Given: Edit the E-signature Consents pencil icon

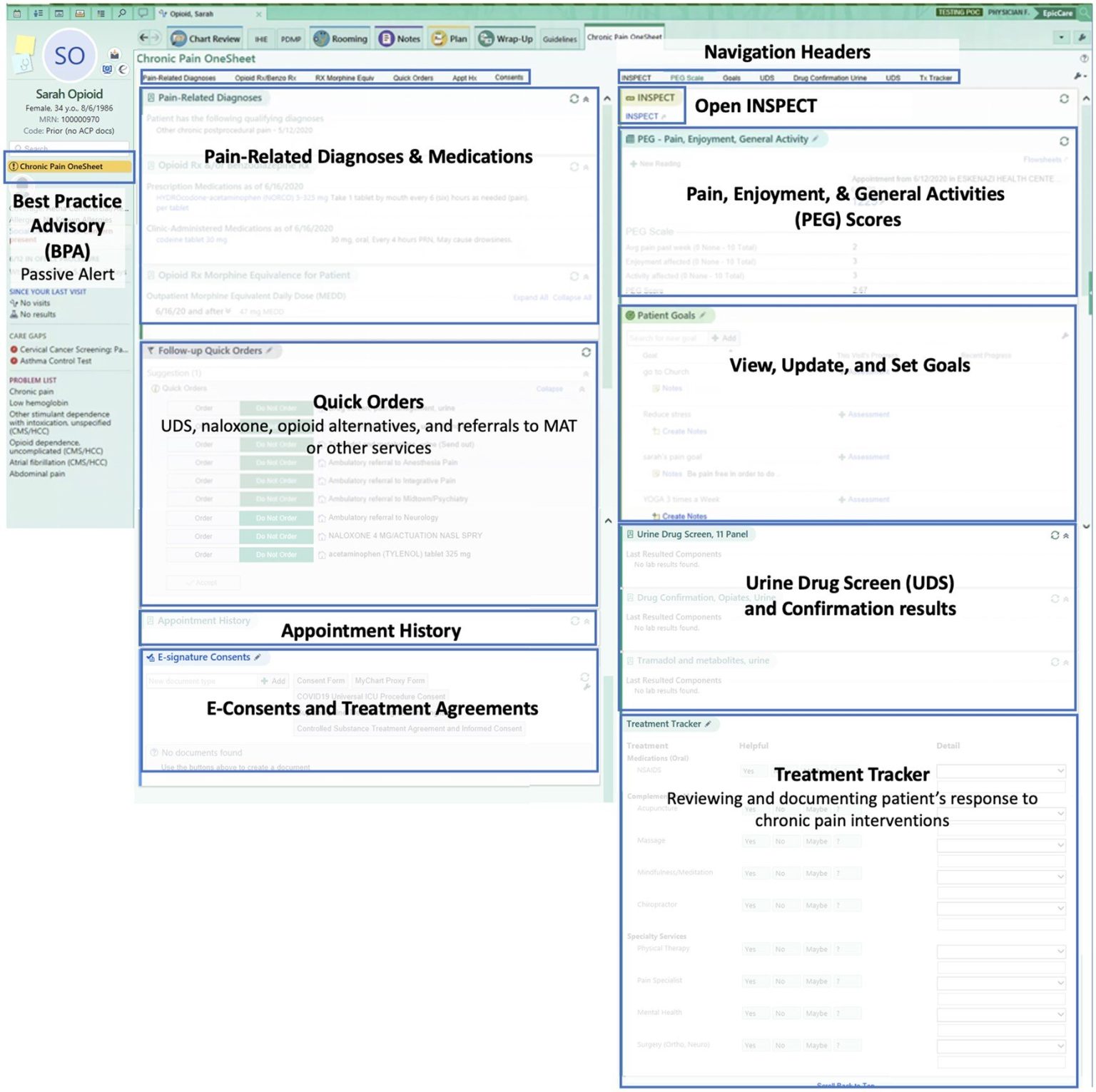Looking at the screenshot, I should pos(258,657).
